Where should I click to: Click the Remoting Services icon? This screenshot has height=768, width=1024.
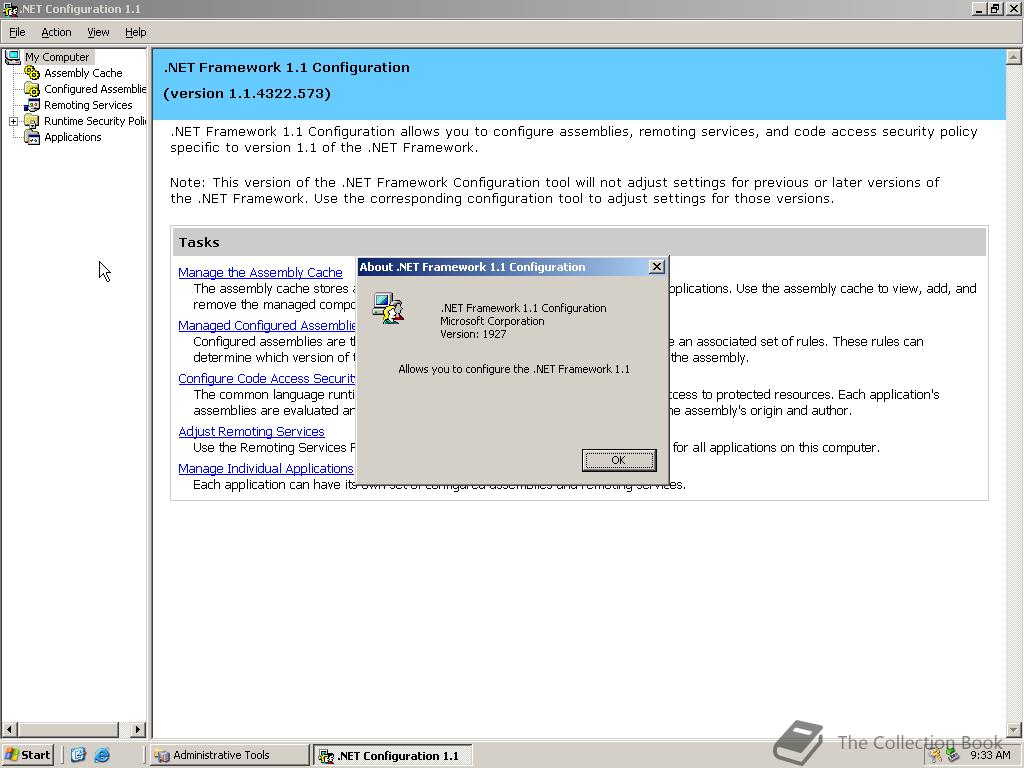[x=31, y=104]
